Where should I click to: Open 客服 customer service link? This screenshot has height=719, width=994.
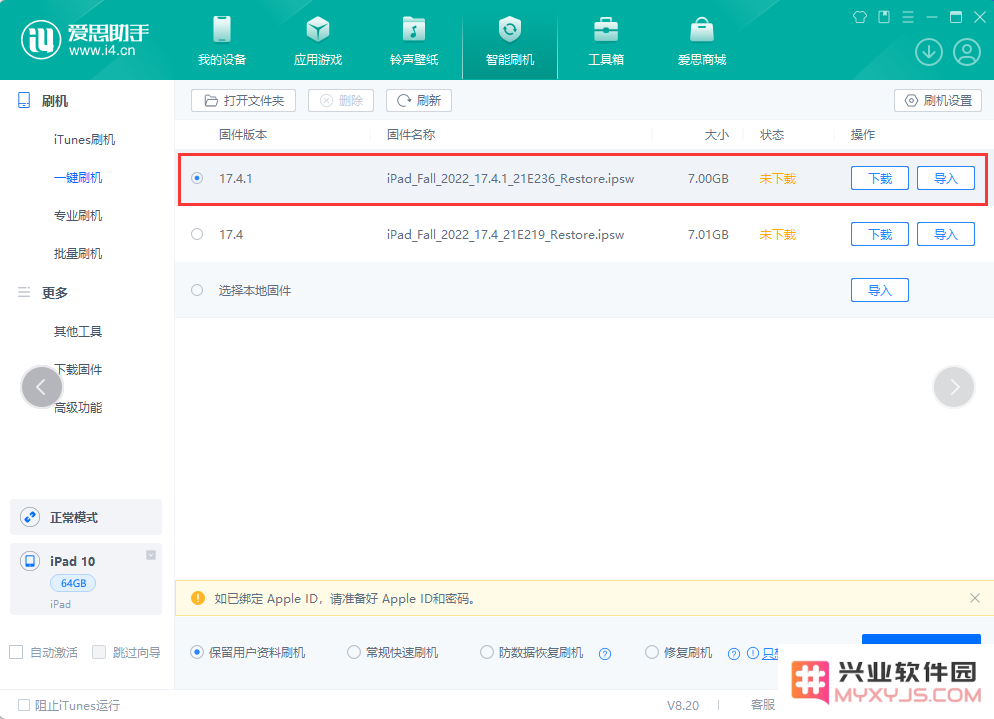(763, 705)
